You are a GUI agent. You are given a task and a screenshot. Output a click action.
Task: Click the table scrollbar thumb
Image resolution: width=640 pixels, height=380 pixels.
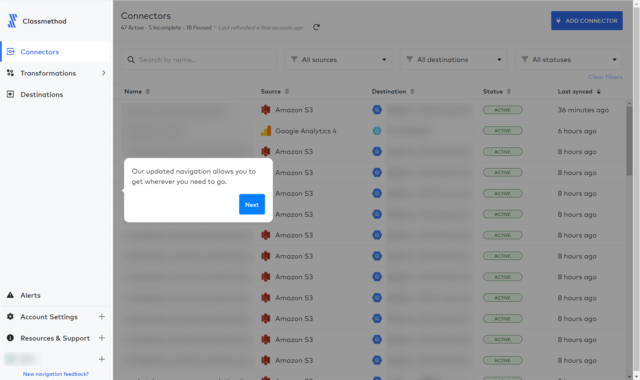(629, 141)
